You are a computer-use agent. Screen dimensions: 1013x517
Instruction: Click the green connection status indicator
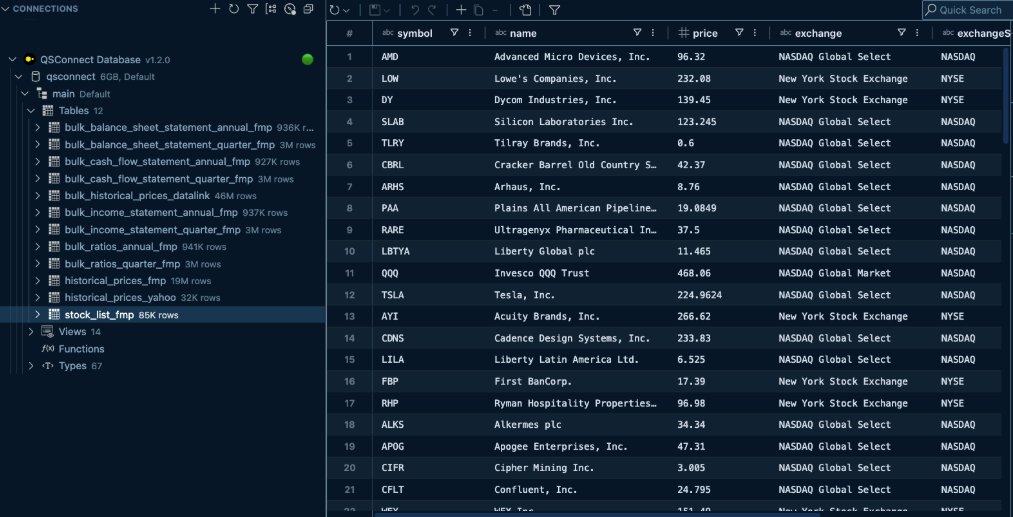pos(308,59)
